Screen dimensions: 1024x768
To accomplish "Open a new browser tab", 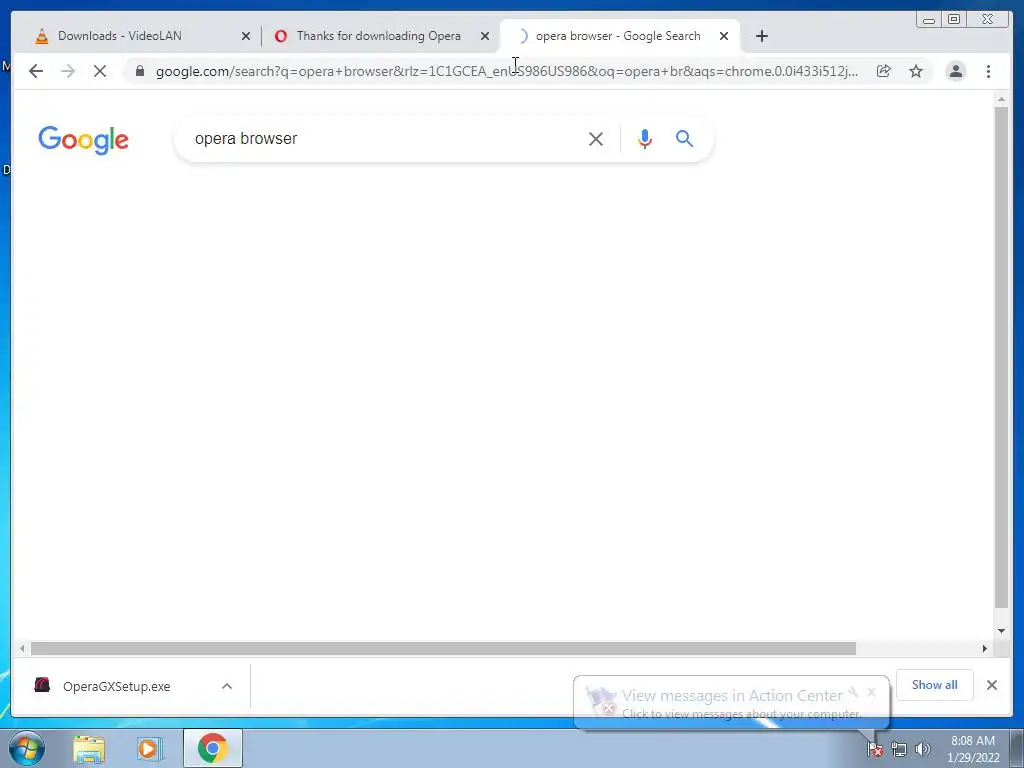I will point(761,36).
